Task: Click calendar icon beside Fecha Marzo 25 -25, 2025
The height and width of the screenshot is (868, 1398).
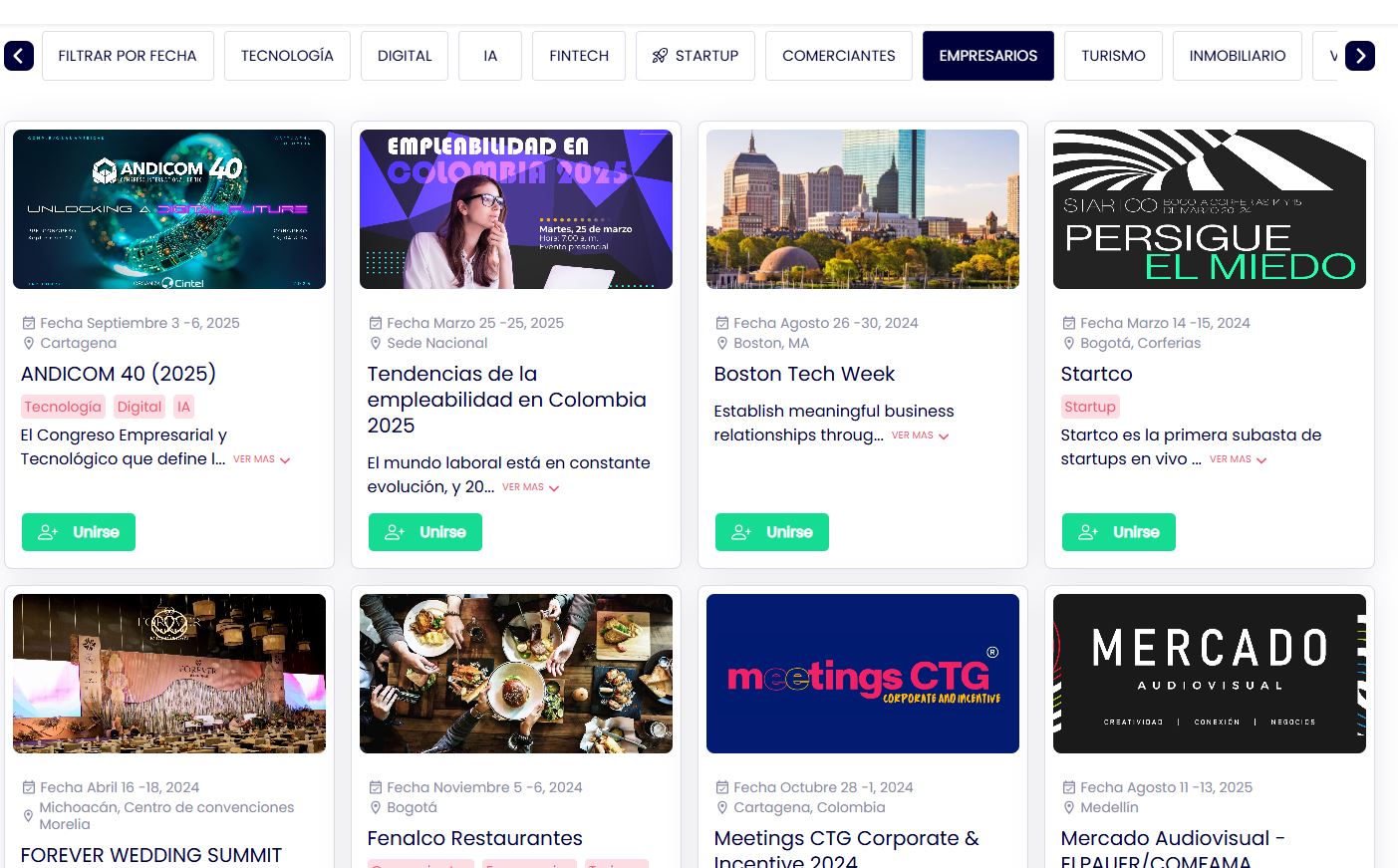Action: pyautogui.click(x=376, y=323)
